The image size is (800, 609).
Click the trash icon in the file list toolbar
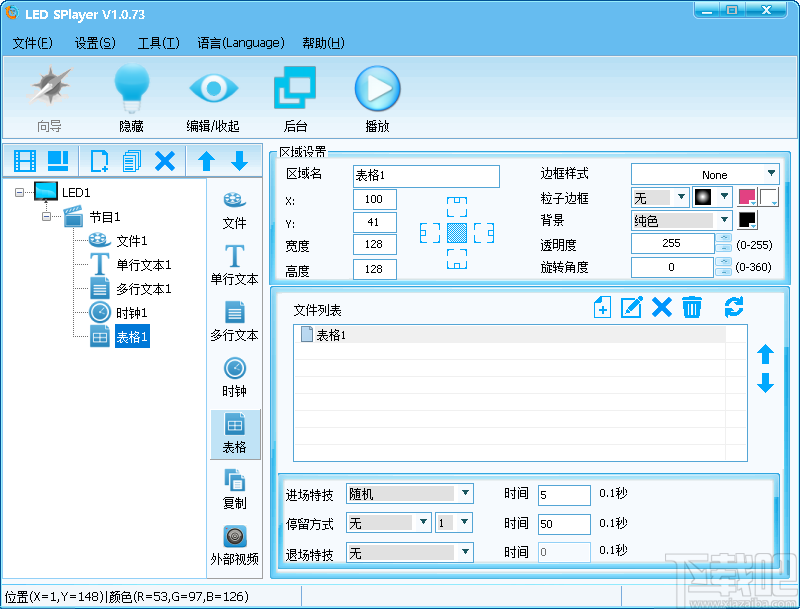coord(692,308)
